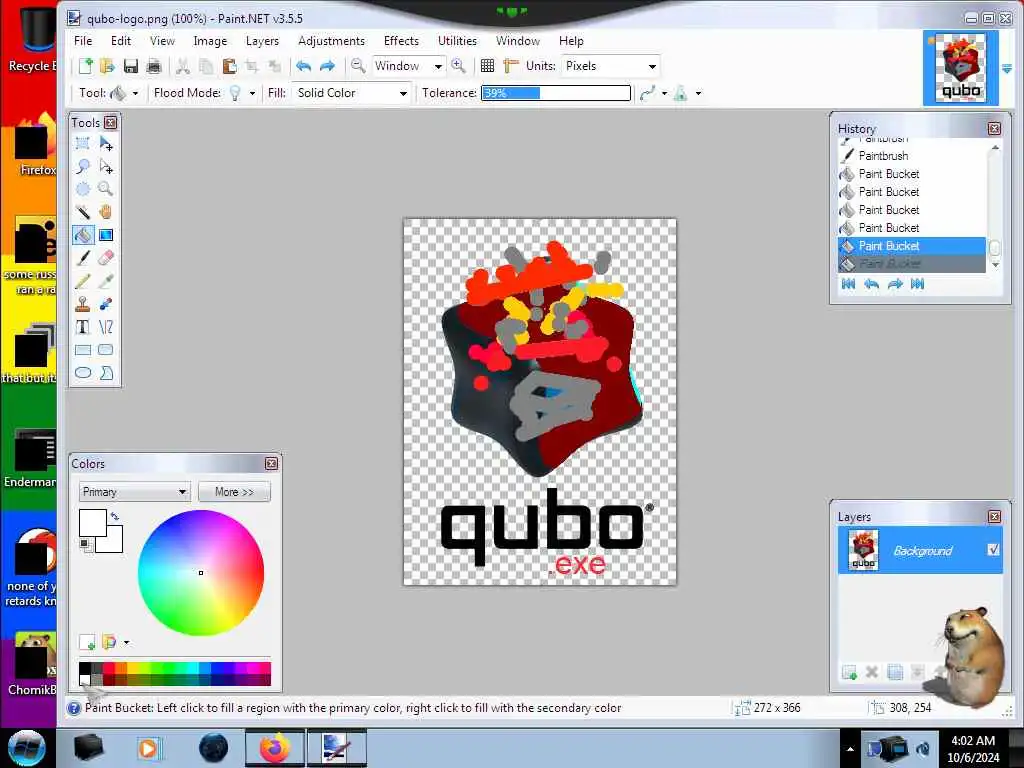Select the Recolor tool
Image resolution: width=1024 pixels, height=768 pixels.
click(x=106, y=304)
